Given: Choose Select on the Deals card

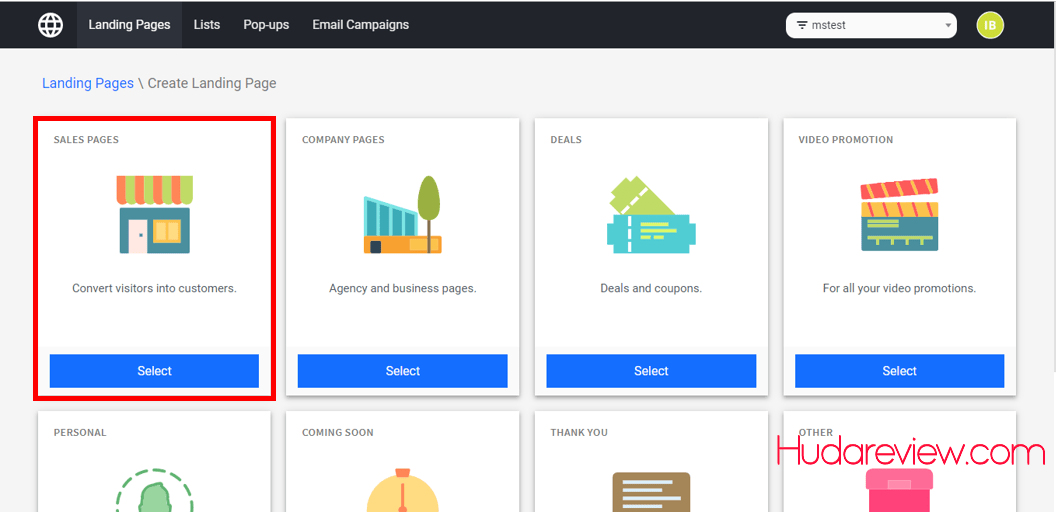Looking at the screenshot, I should [x=651, y=371].
